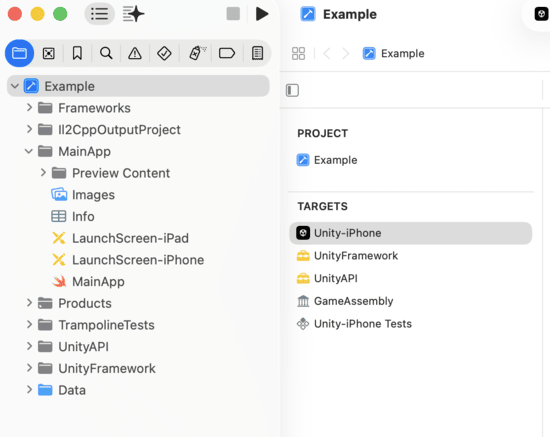The height and width of the screenshot is (437, 550).
Task: Expand the Products folder
Action: click(x=29, y=303)
